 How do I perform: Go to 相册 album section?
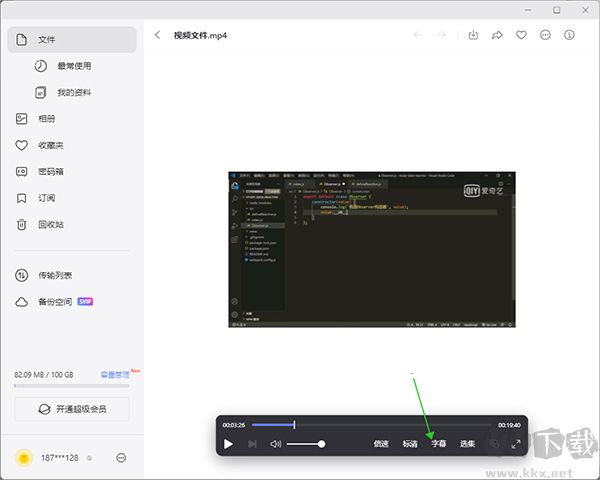pyautogui.click(x=47, y=119)
